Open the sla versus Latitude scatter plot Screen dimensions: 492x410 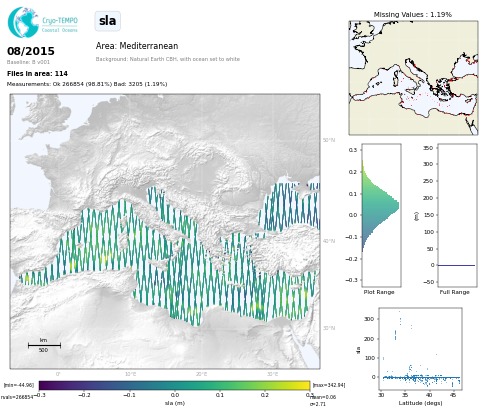(420, 349)
